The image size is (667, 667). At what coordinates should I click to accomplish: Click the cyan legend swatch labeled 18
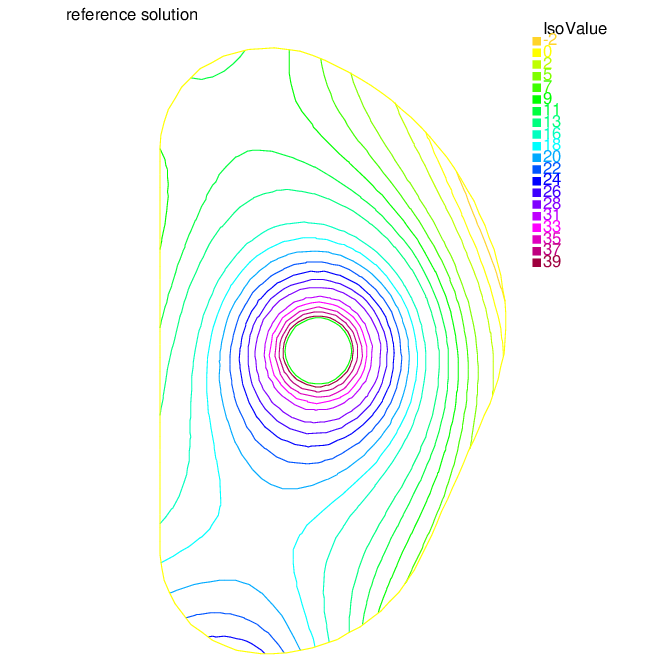[536, 146]
